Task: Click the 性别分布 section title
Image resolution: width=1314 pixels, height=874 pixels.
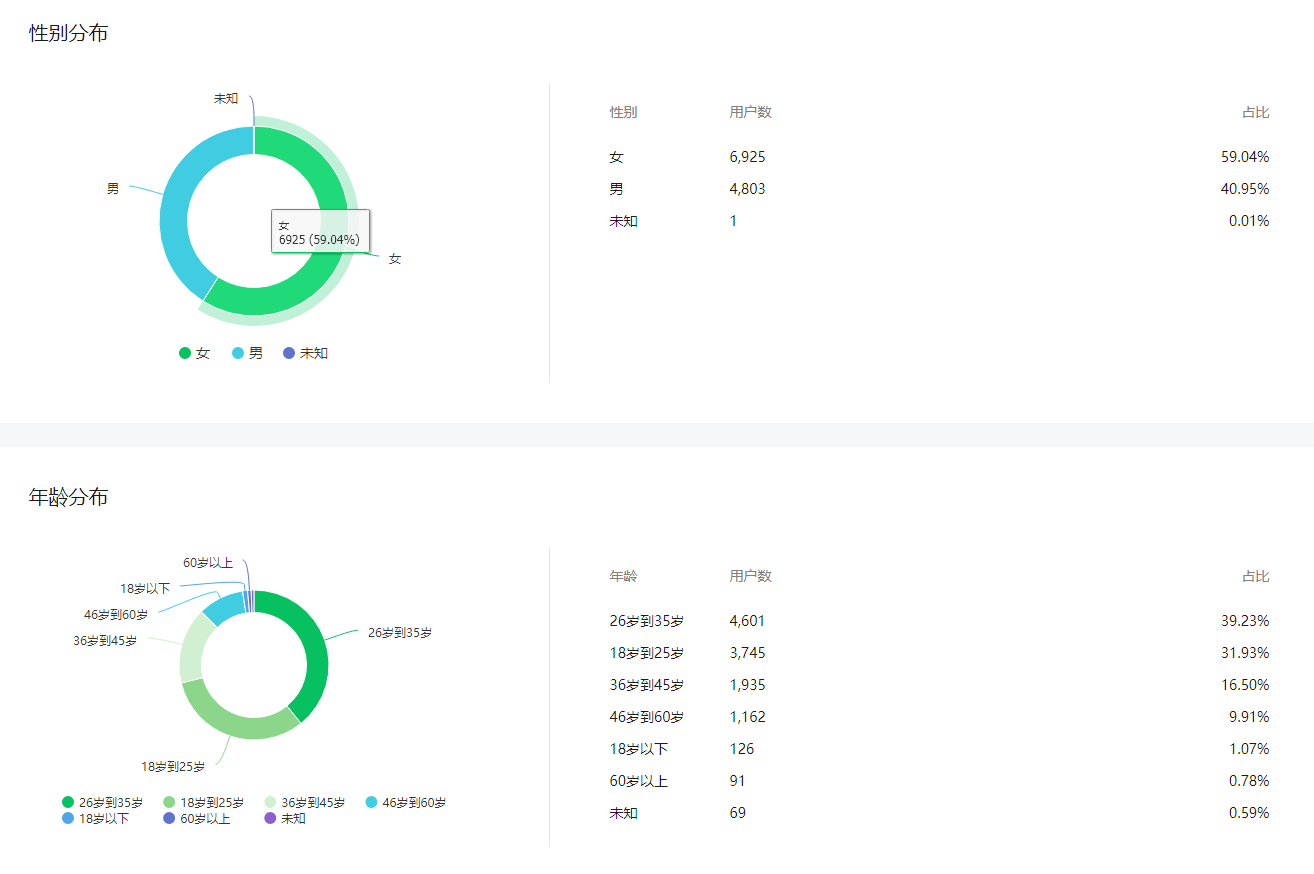Action: tap(68, 33)
